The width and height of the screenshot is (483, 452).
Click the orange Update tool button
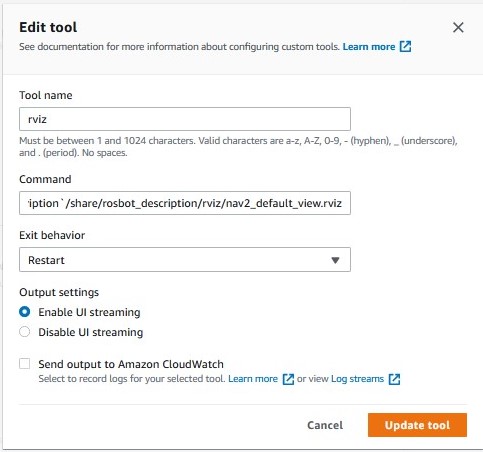(417, 425)
